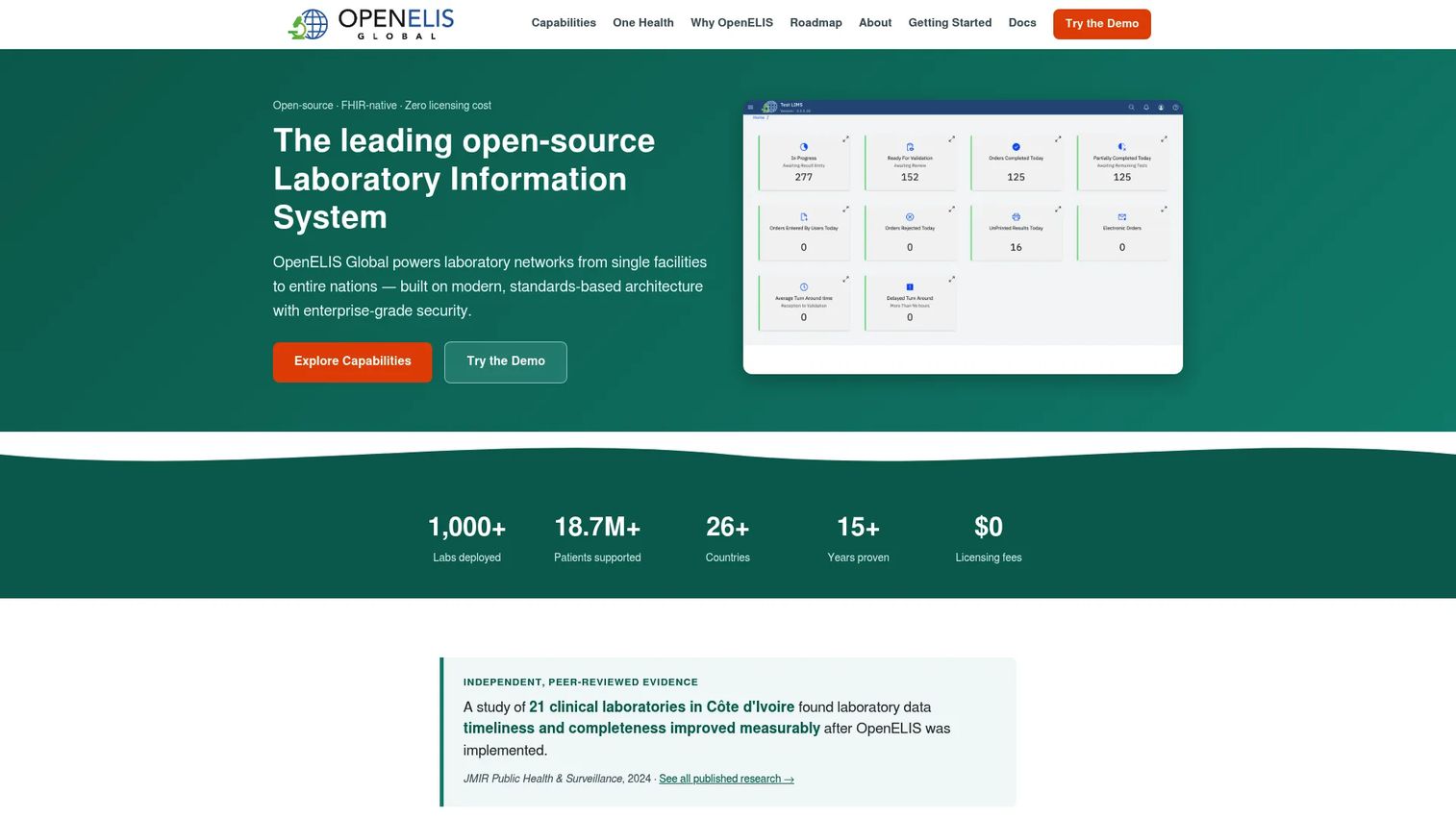
Task: Click the orange Try the Demo header button
Action: [1102, 24]
